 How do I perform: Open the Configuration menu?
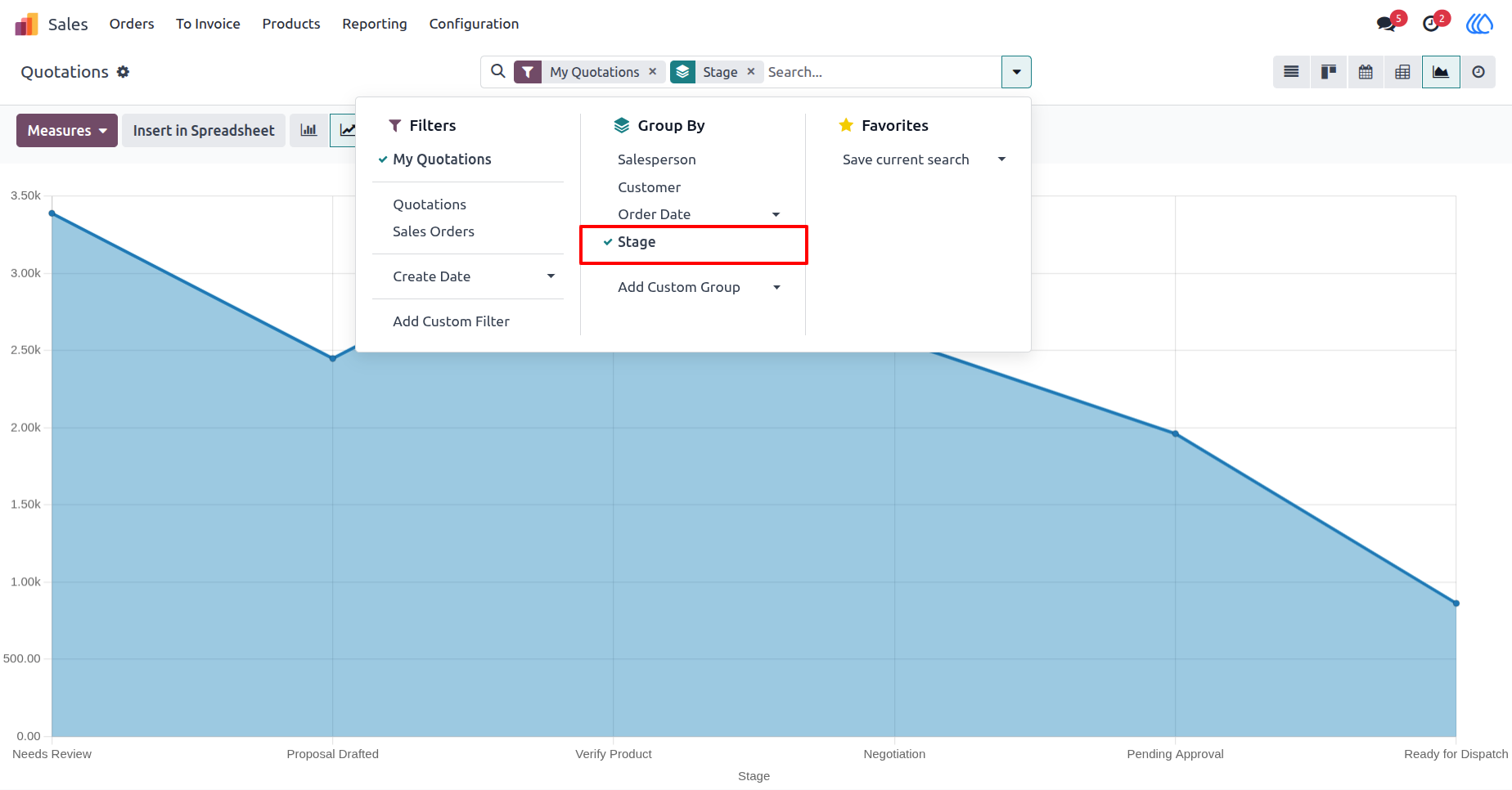coord(474,24)
